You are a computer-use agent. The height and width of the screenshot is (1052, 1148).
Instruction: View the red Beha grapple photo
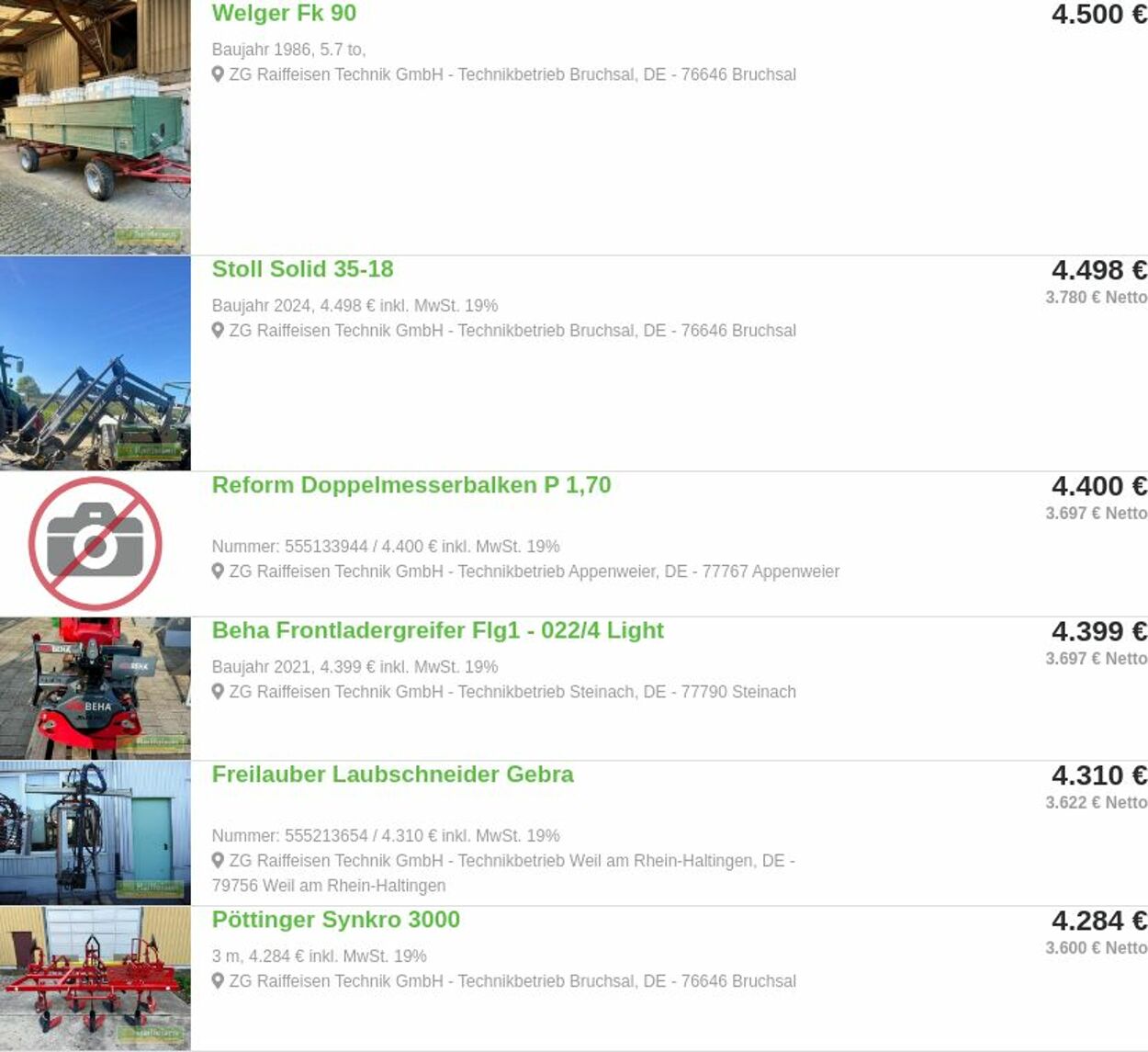pos(96,688)
